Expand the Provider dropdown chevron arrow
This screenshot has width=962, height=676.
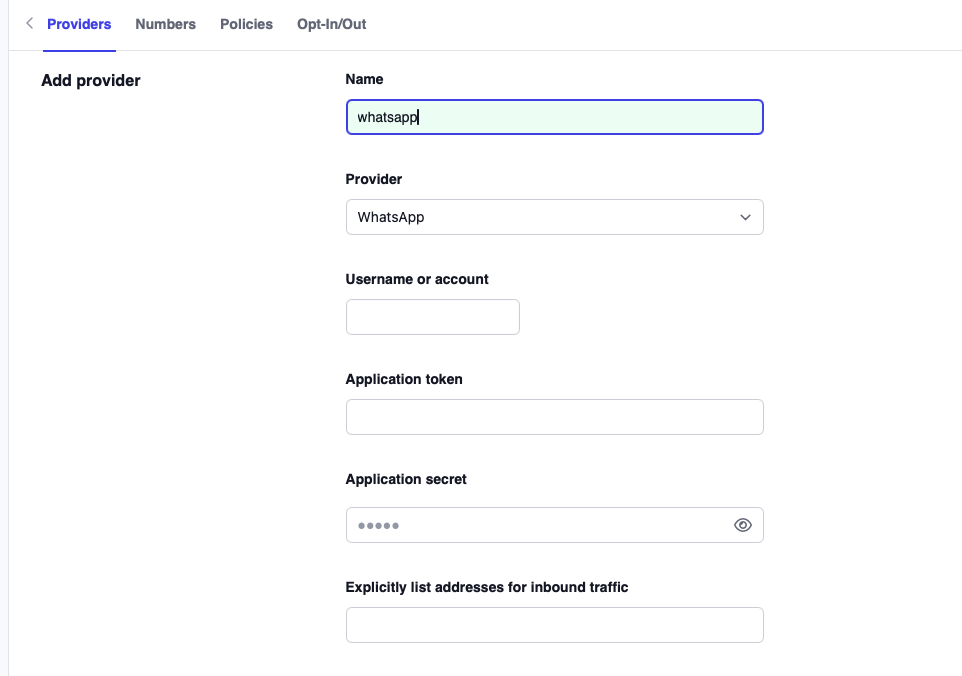point(744,217)
